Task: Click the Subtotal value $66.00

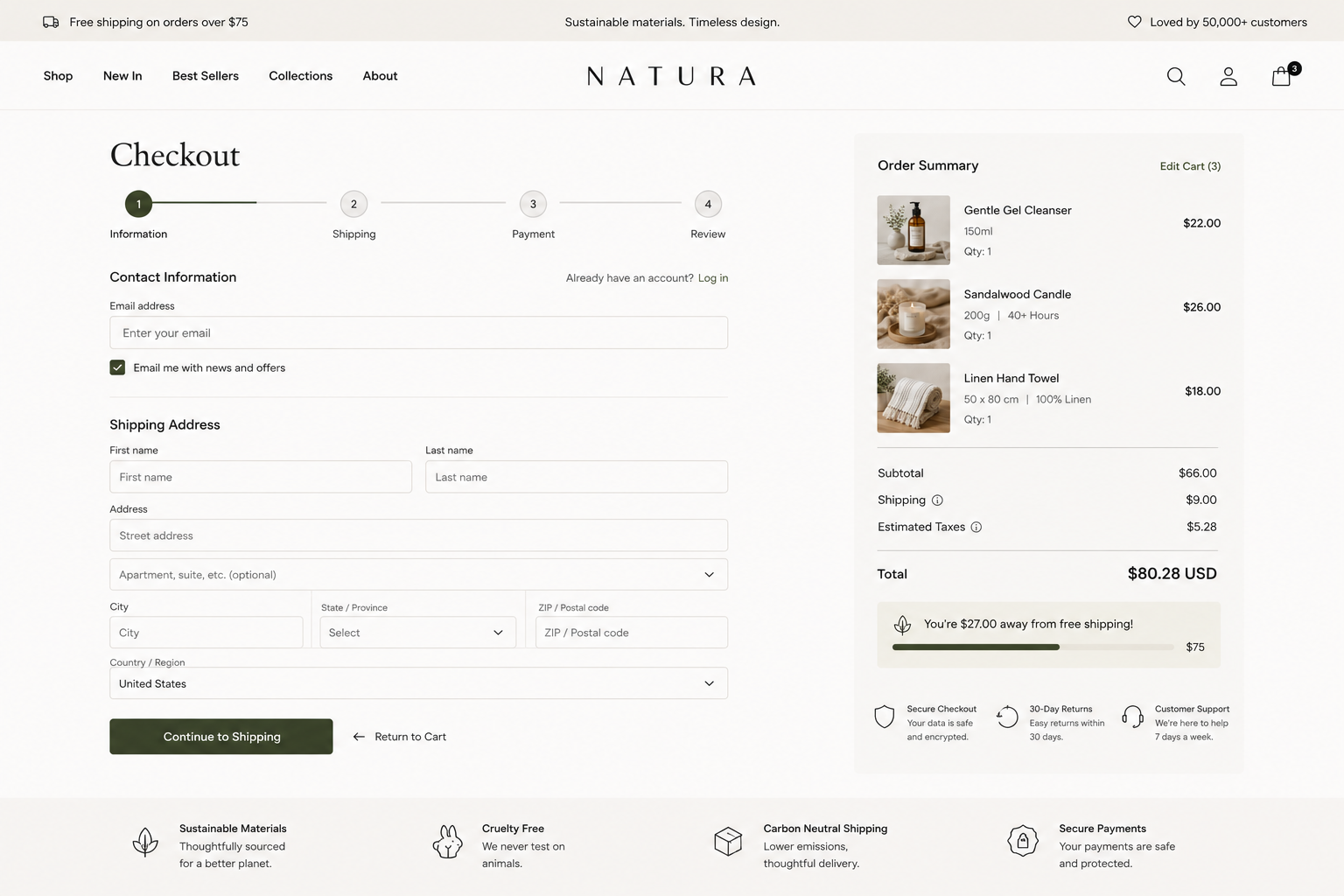Action: pos(1198,473)
